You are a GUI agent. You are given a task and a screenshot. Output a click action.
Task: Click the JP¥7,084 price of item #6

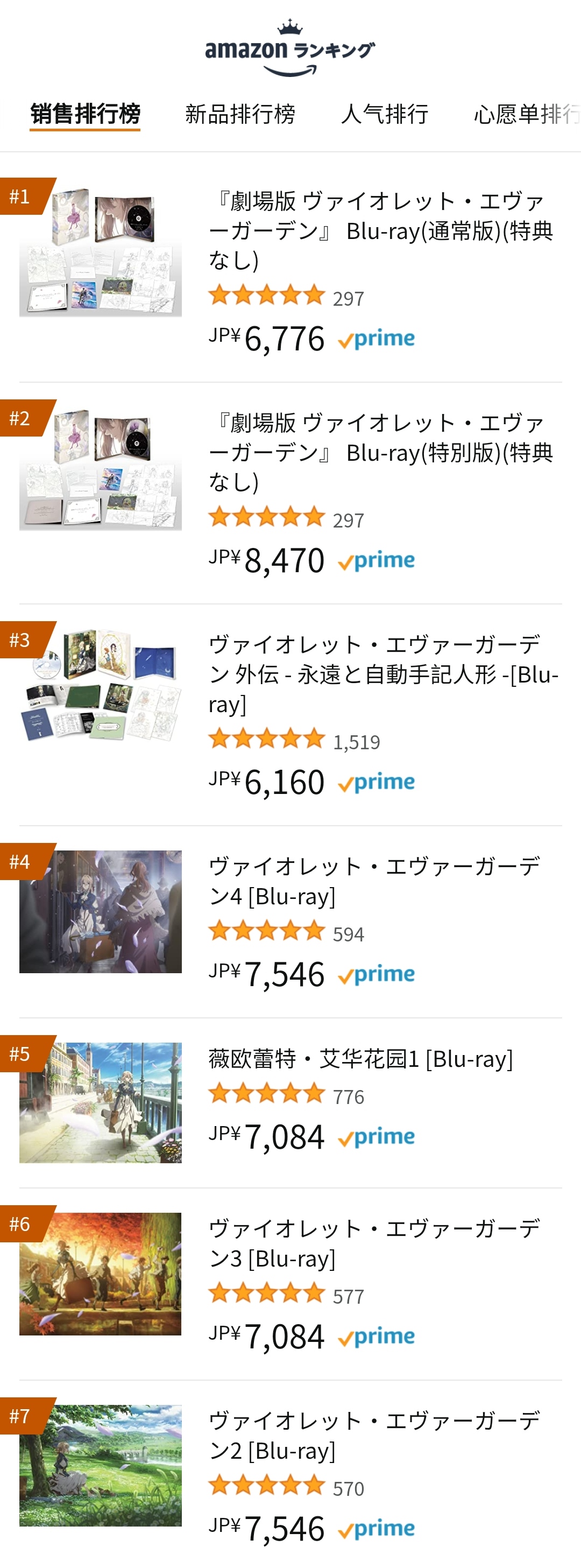click(x=266, y=1336)
